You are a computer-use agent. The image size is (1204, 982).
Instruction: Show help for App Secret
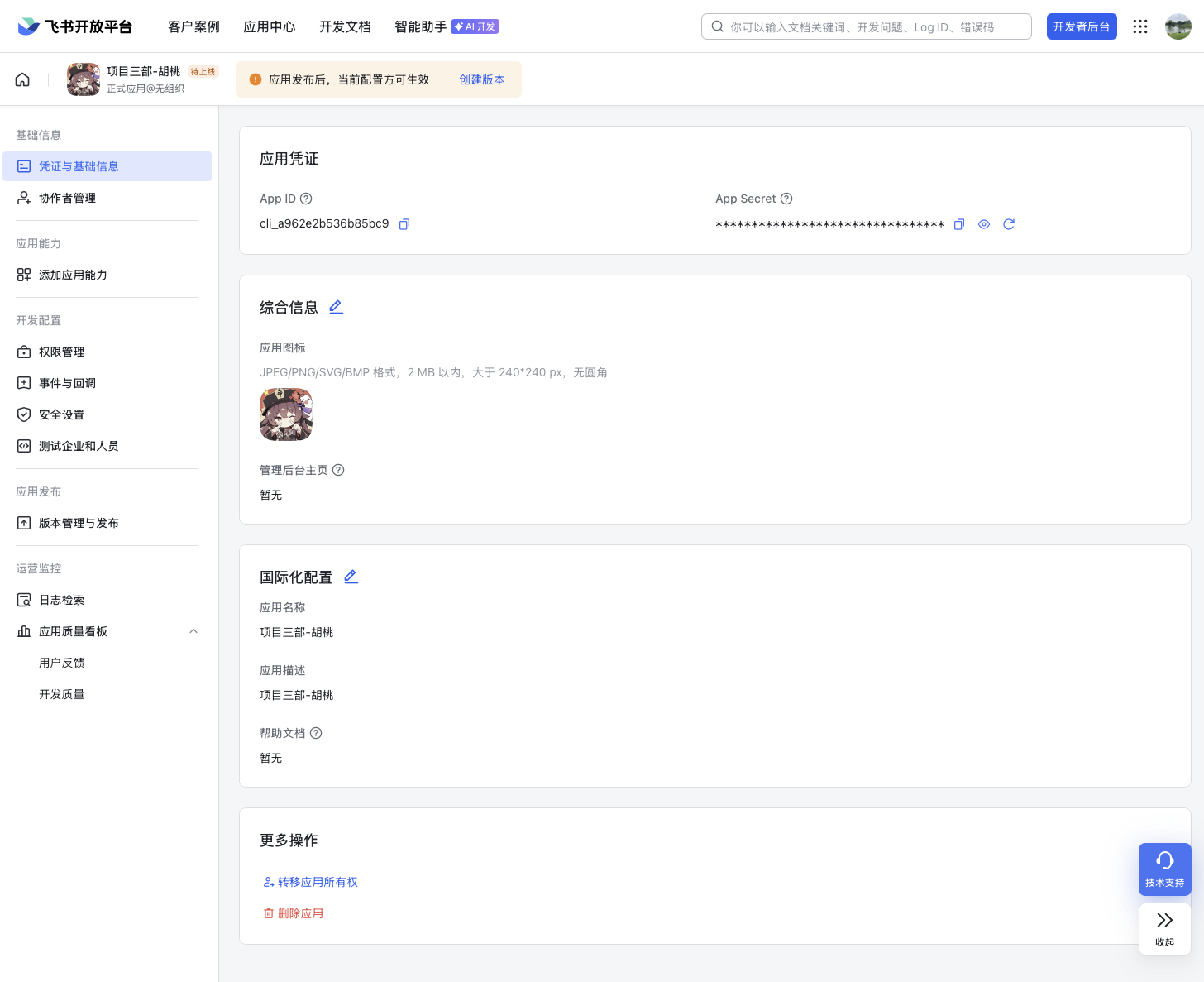click(786, 199)
